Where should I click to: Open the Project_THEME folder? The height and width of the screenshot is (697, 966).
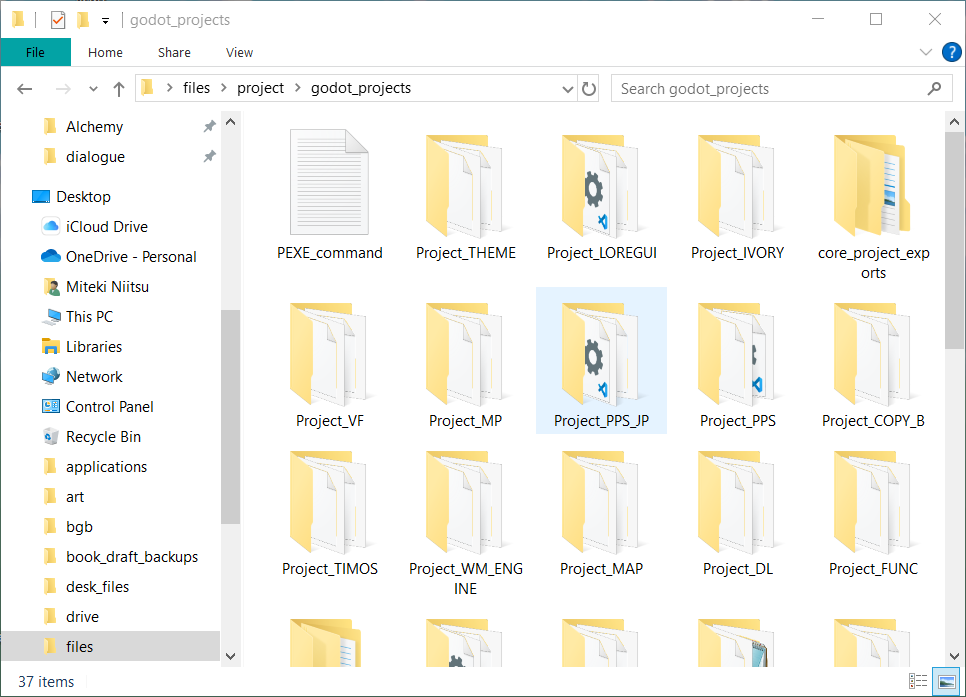(466, 196)
